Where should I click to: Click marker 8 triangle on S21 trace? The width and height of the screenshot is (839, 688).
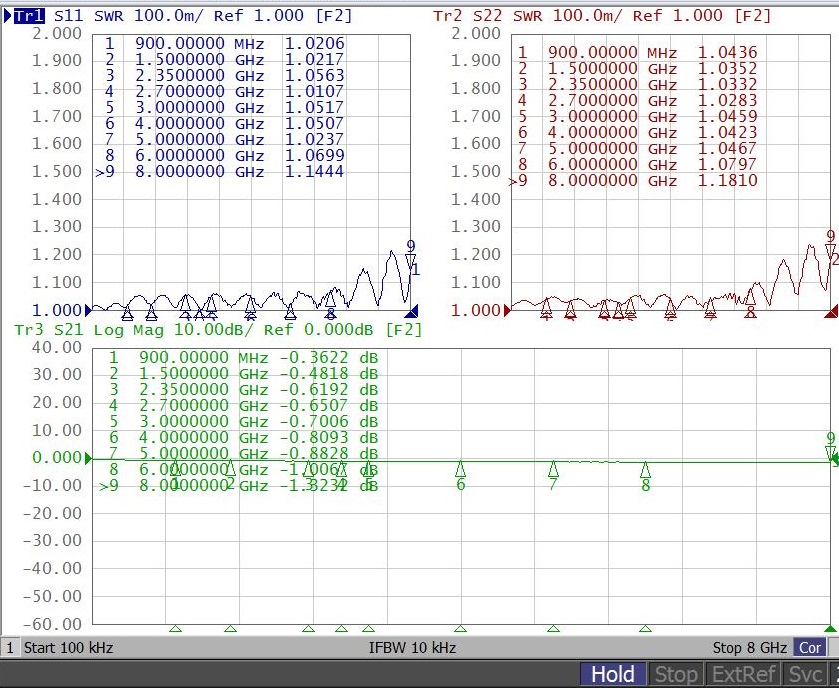pyautogui.click(x=645, y=469)
